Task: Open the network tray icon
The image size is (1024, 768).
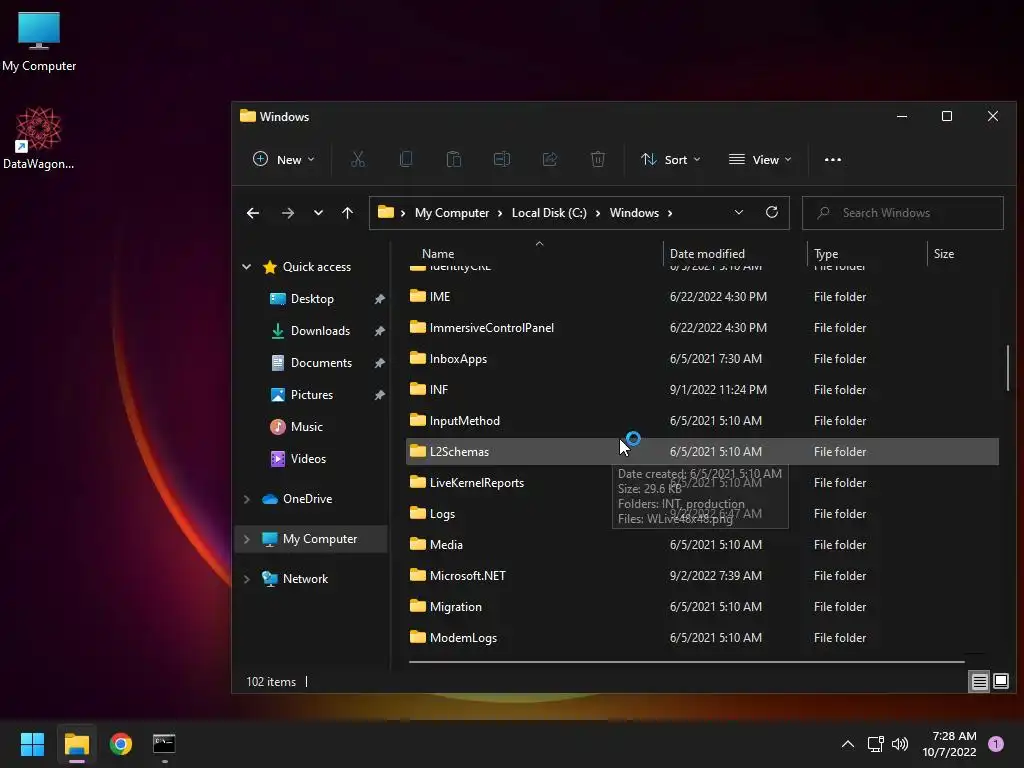Action: click(875, 744)
